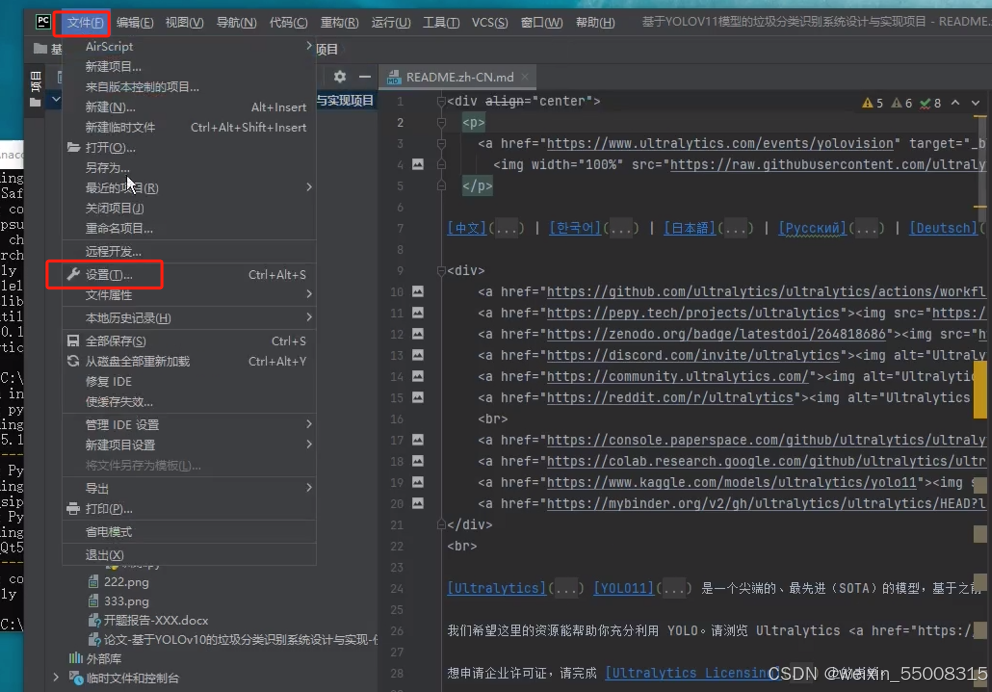Screen dimensions: 992x692
Task: Toggle 省电模式 in the file menu
Action: click(x=108, y=532)
